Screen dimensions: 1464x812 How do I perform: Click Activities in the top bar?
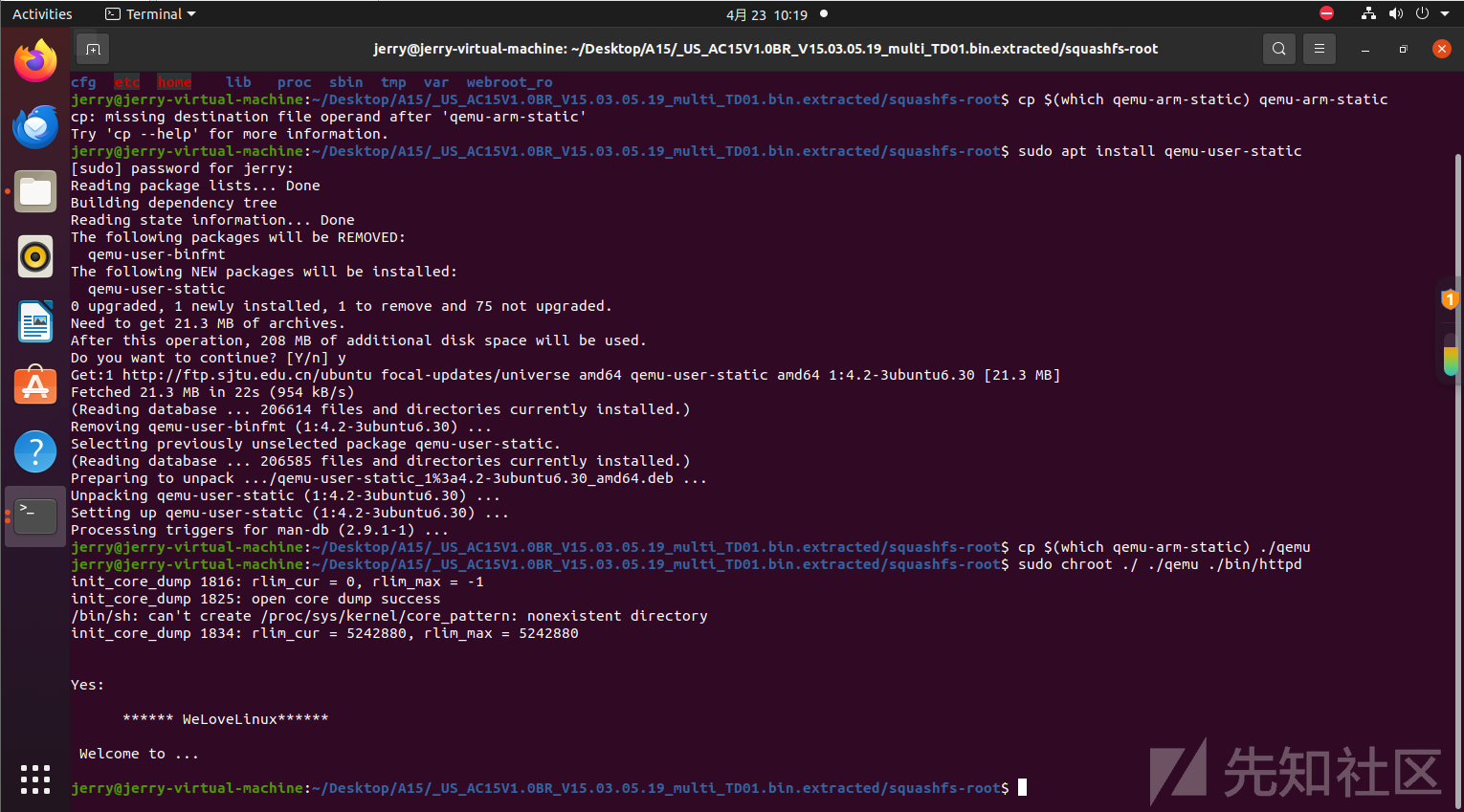(x=42, y=14)
